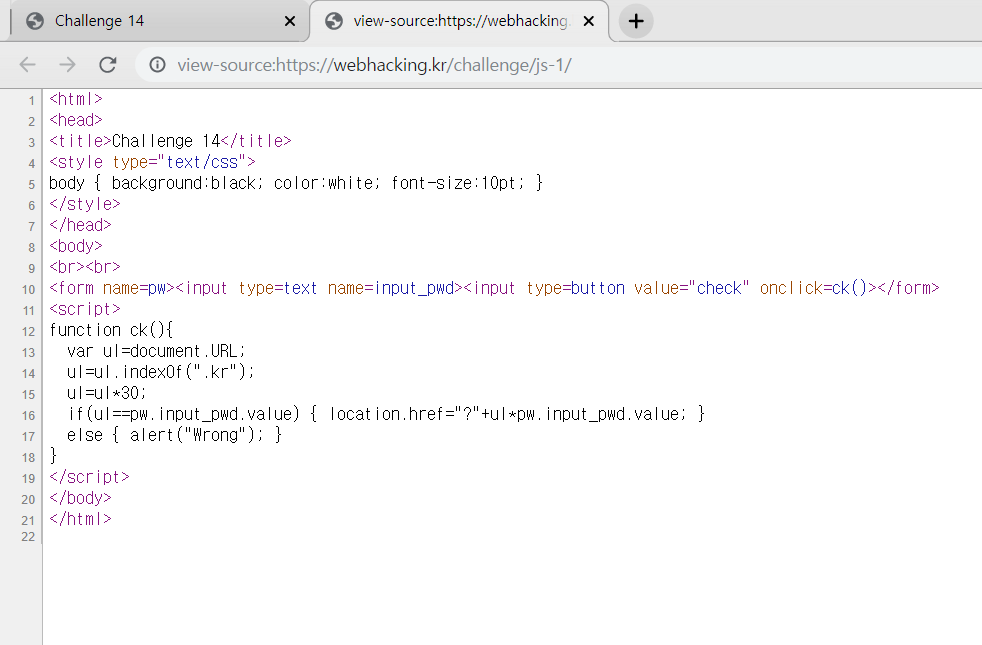Image resolution: width=982 pixels, height=645 pixels.
Task: Click 'onclick=ck()' in the form line
Action: click(813, 288)
